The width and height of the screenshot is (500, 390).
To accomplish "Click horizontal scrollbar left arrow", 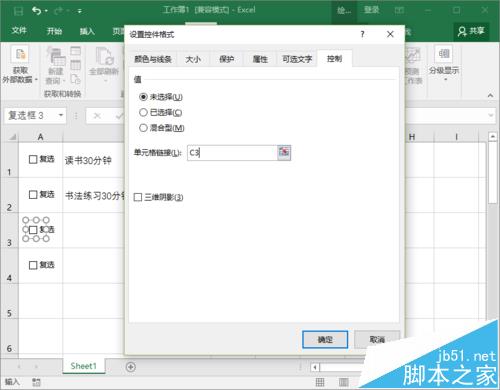I will coord(315,367).
